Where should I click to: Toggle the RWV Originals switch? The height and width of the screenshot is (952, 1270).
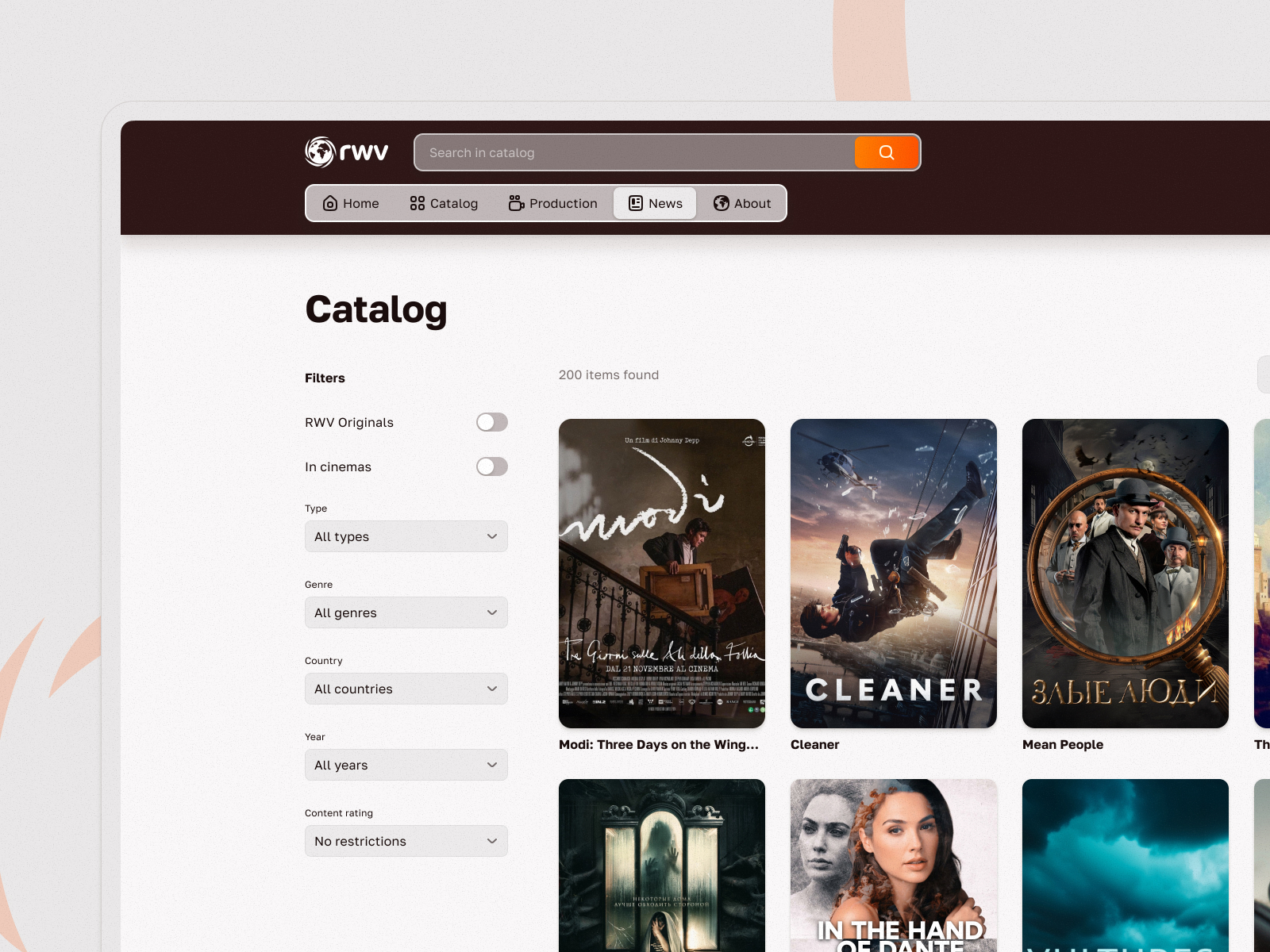[x=492, y=422]
